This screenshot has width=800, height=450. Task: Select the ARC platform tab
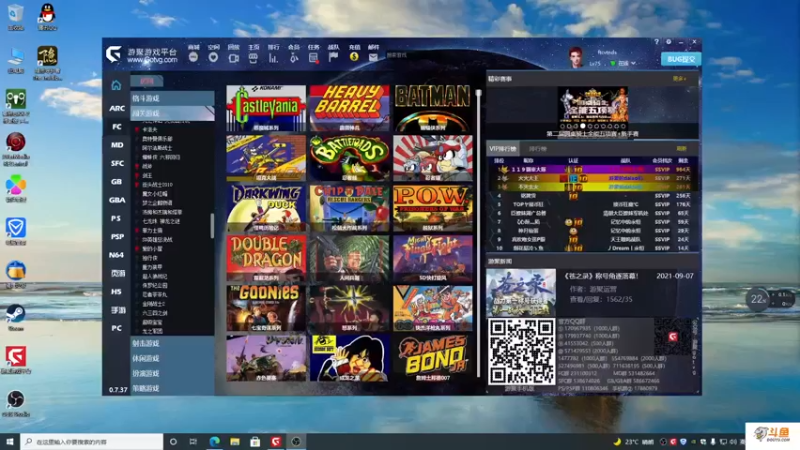coord(117,108)
